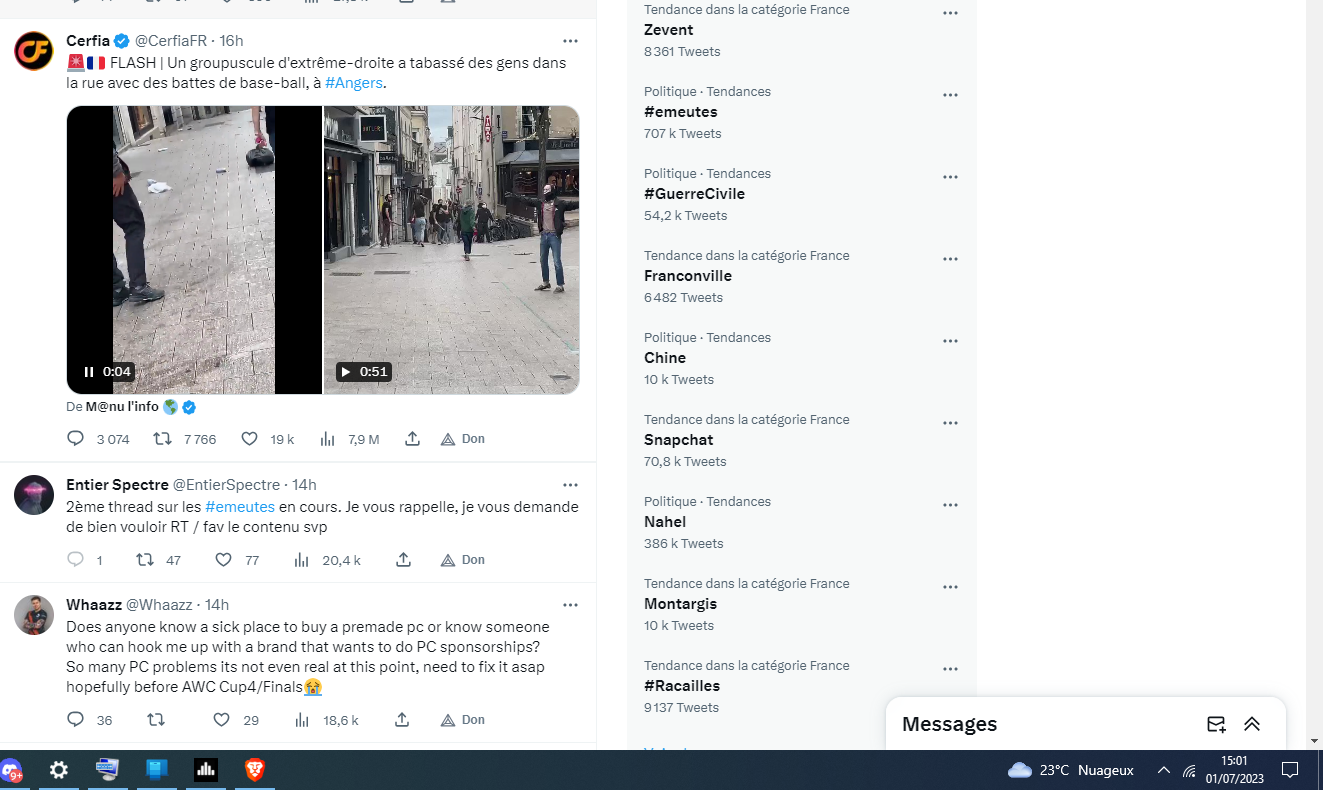
Task: Pause the first video at 0:04
Action: tap(89, 372)
